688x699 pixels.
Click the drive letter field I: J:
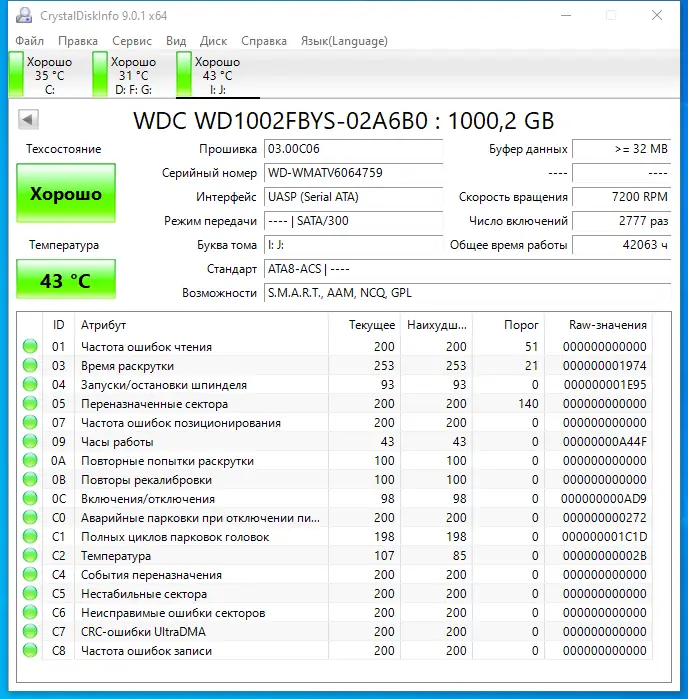[353, 245]
